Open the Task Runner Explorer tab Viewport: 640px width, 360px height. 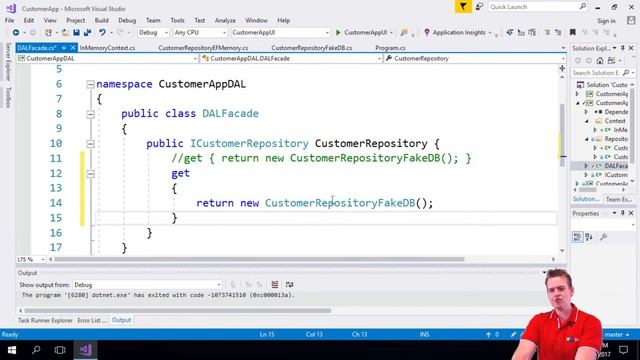coord(45,320)
